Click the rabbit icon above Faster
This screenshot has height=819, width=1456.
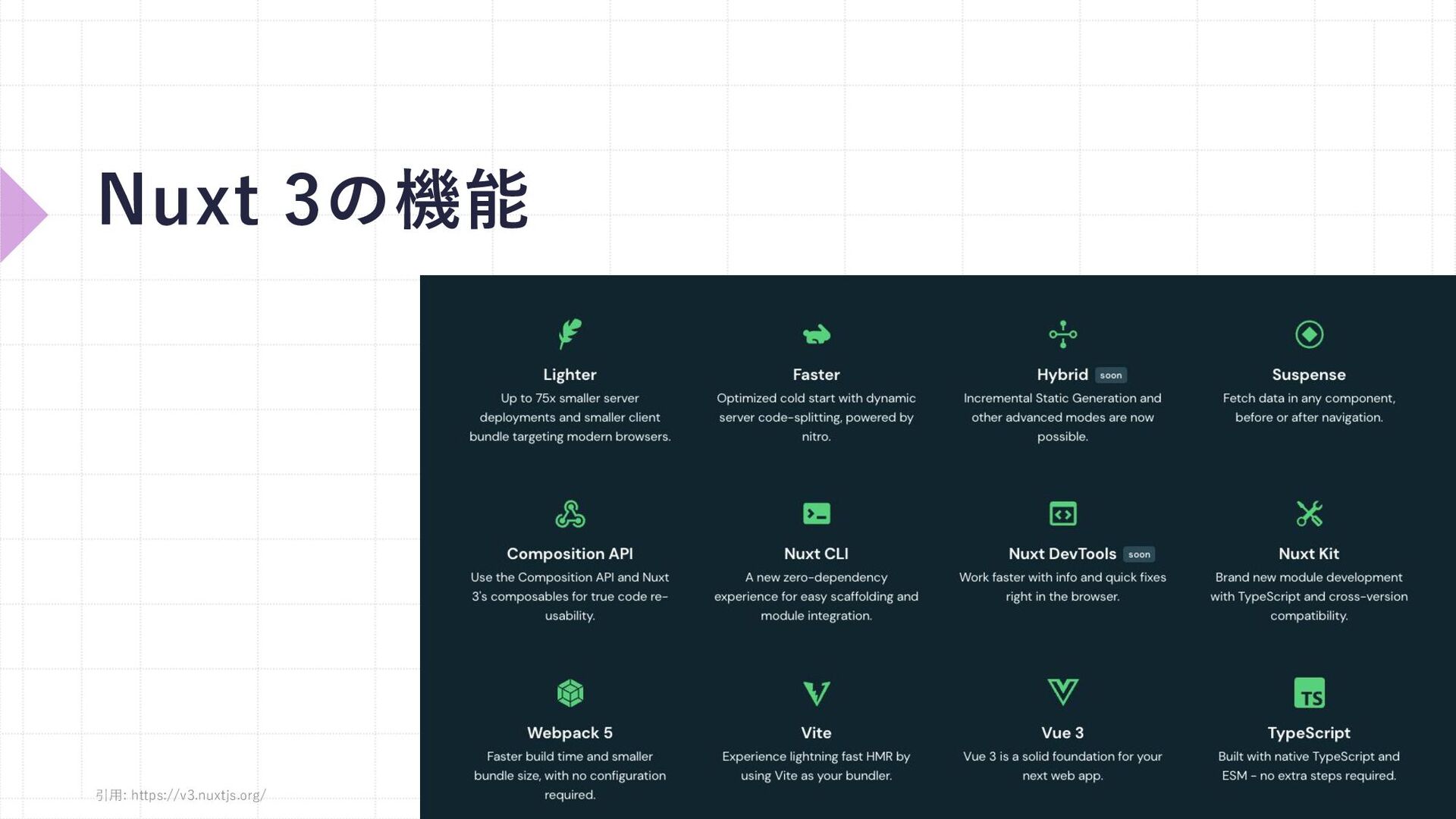817,334
